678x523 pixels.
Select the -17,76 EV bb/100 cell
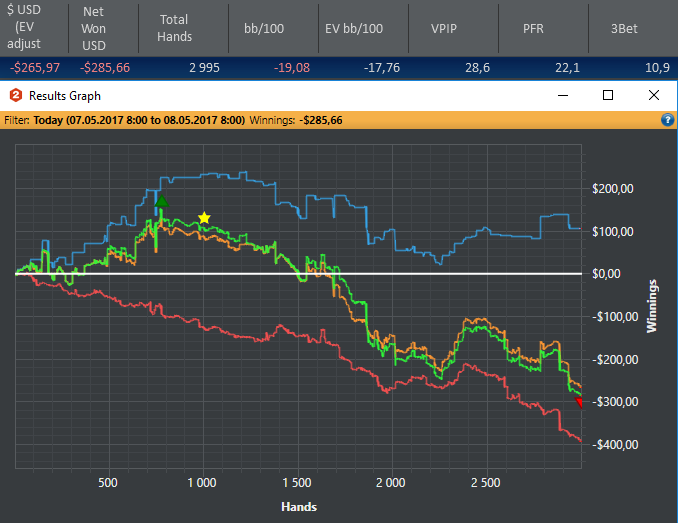click(382, 68)
